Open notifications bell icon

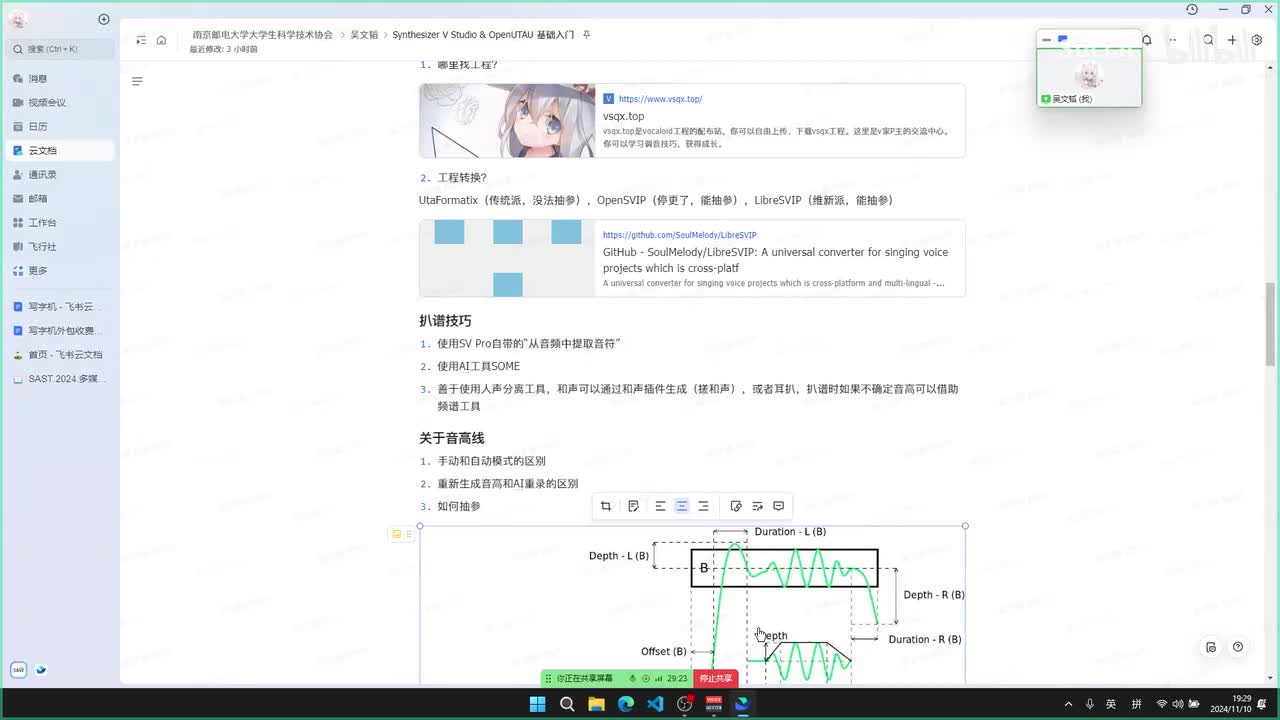(1147, 40)
